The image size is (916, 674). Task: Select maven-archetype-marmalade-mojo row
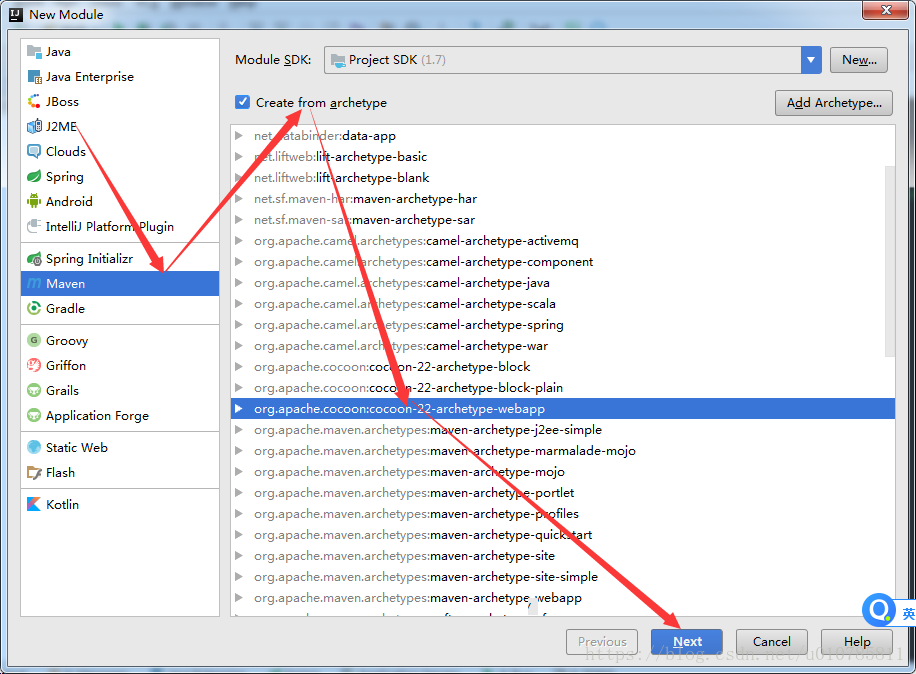click(x=563, y=450)
